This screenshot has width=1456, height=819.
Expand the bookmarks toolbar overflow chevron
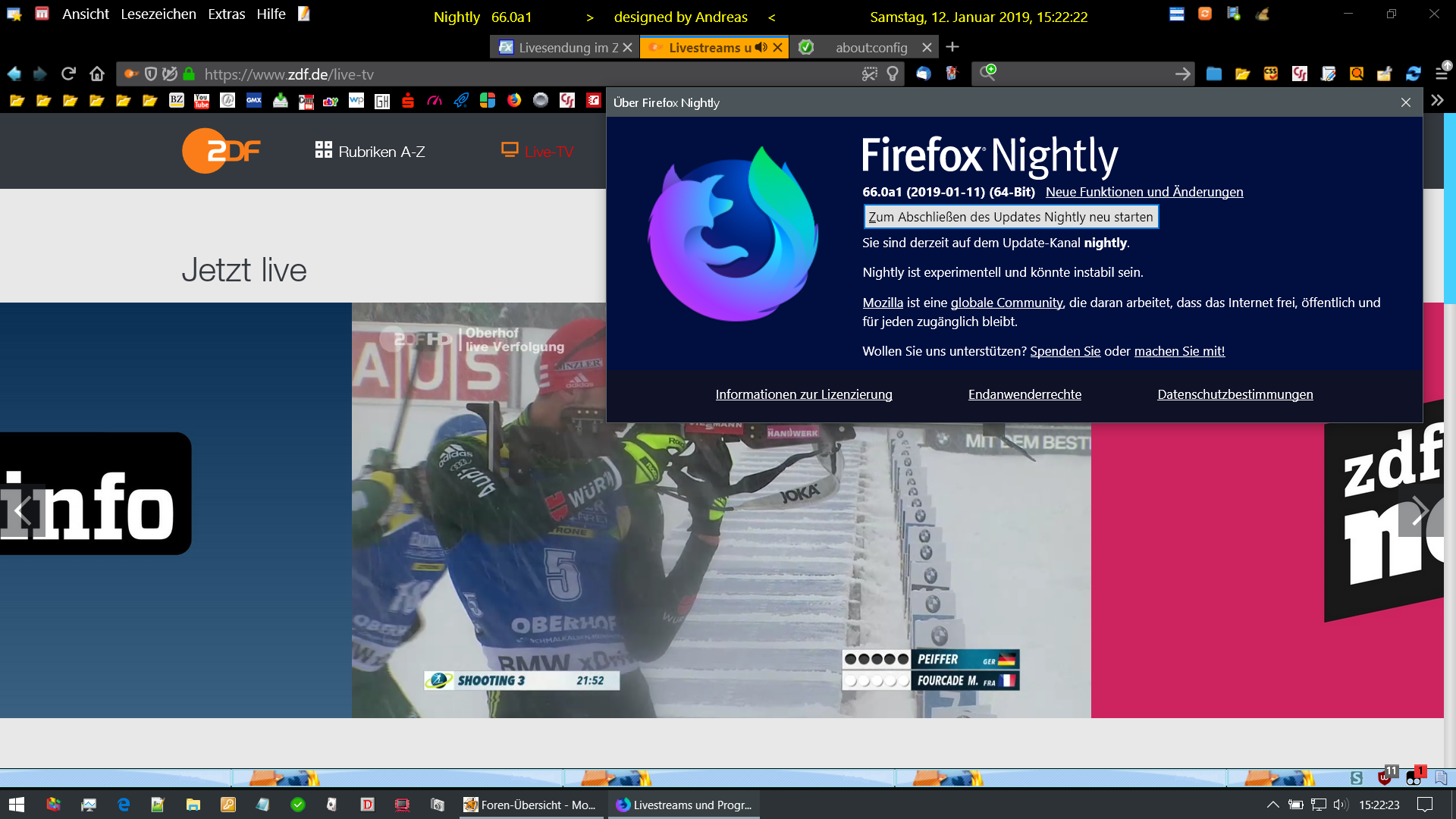[x=1437, y=100]
